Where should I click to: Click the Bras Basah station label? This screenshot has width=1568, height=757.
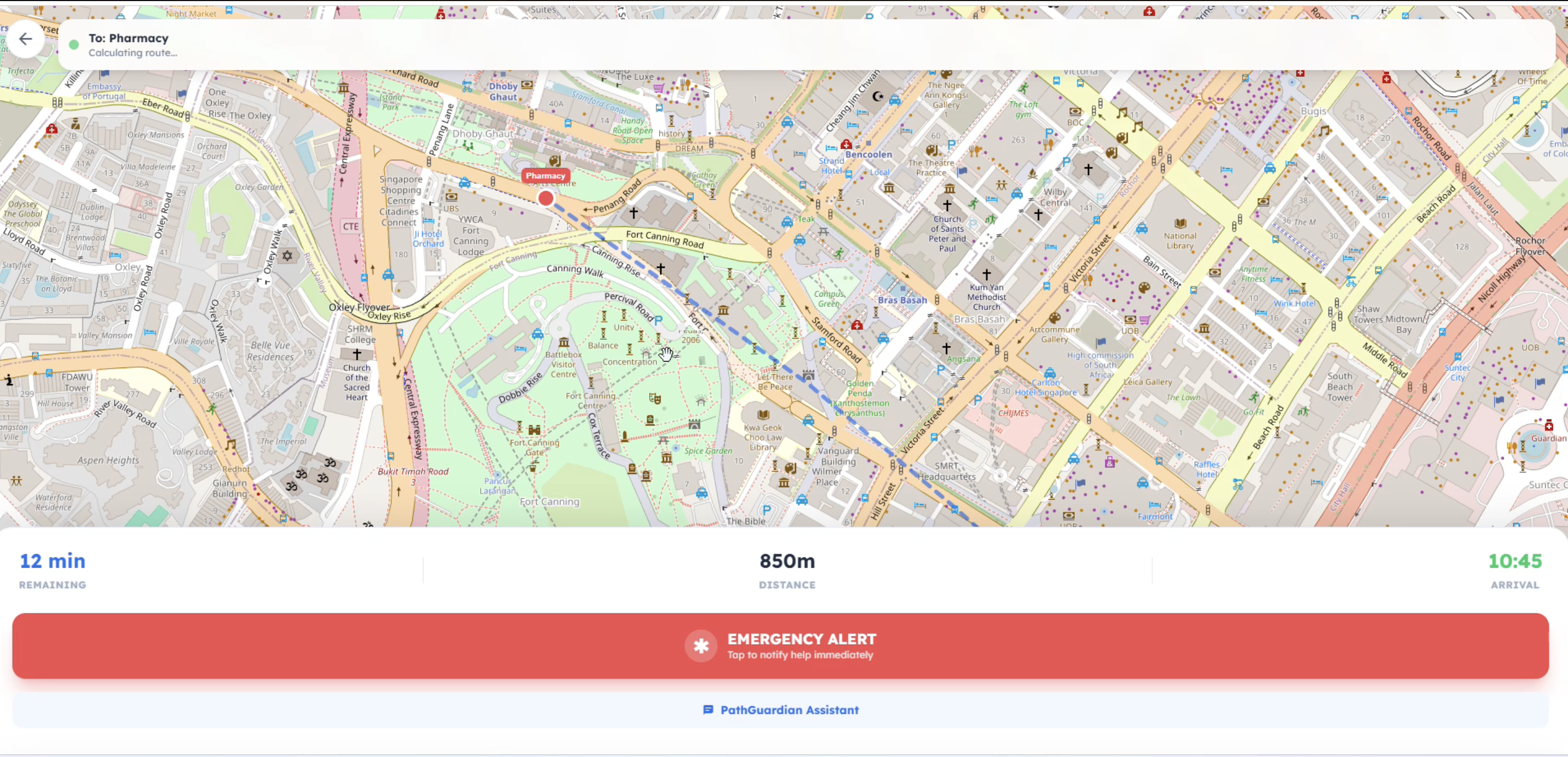coord(902,300)
